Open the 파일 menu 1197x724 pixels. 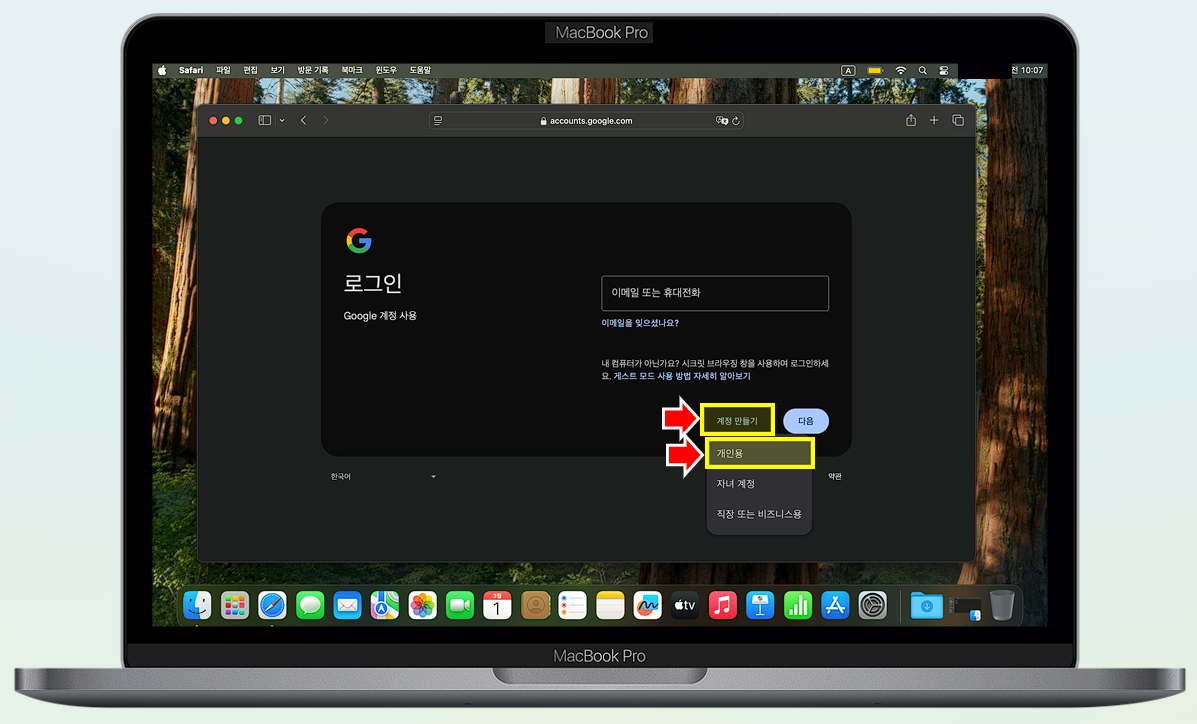click(x=223, y=70)
